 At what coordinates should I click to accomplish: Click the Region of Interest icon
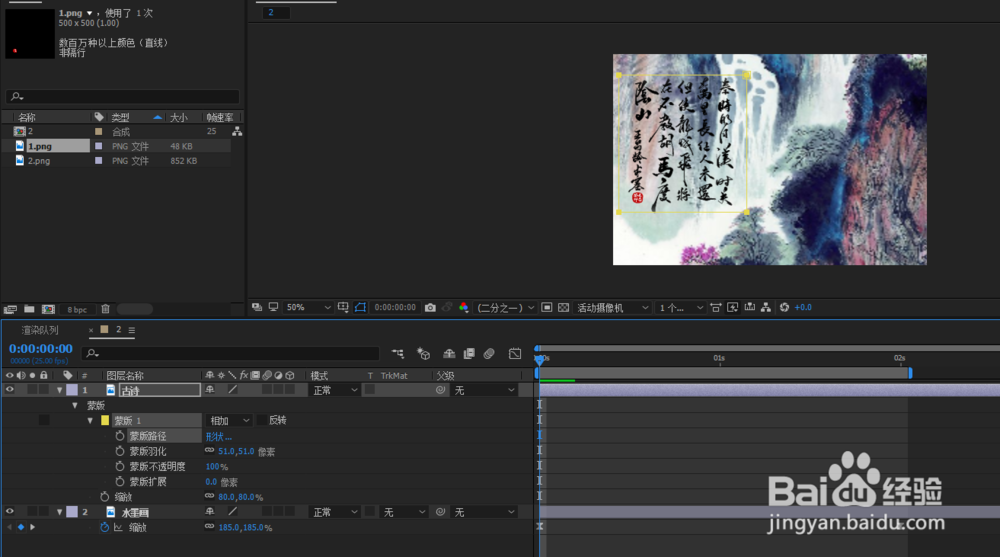(547, 308)
